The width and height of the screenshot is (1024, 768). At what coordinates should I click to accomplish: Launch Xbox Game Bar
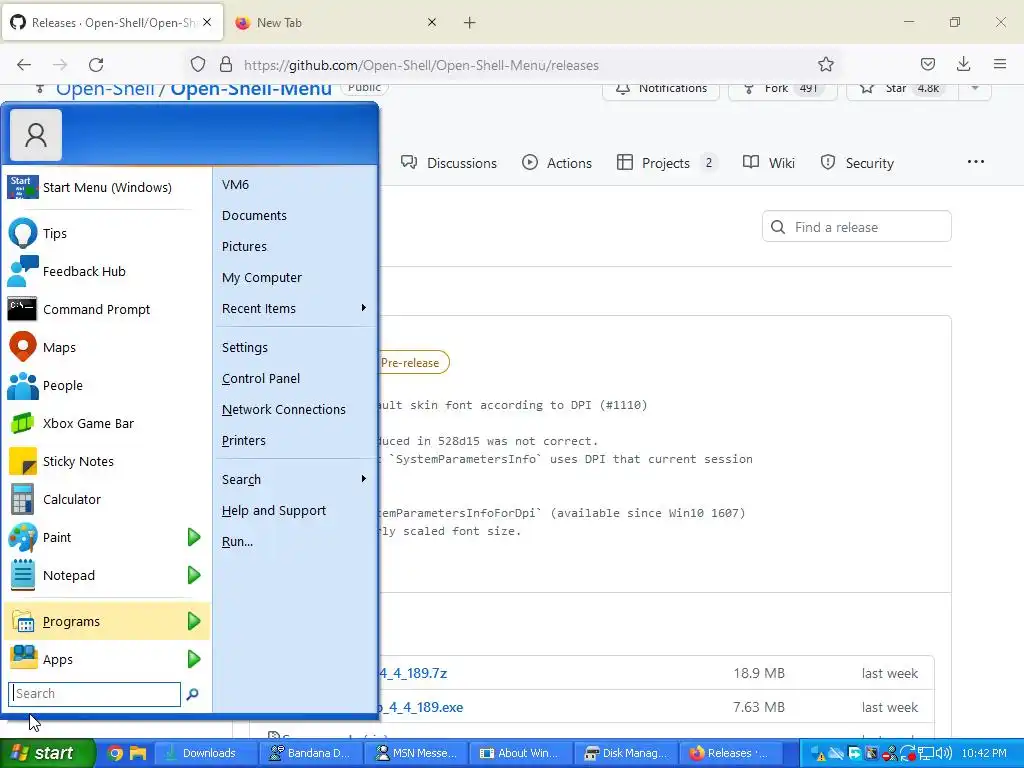(x=106, y=423)
